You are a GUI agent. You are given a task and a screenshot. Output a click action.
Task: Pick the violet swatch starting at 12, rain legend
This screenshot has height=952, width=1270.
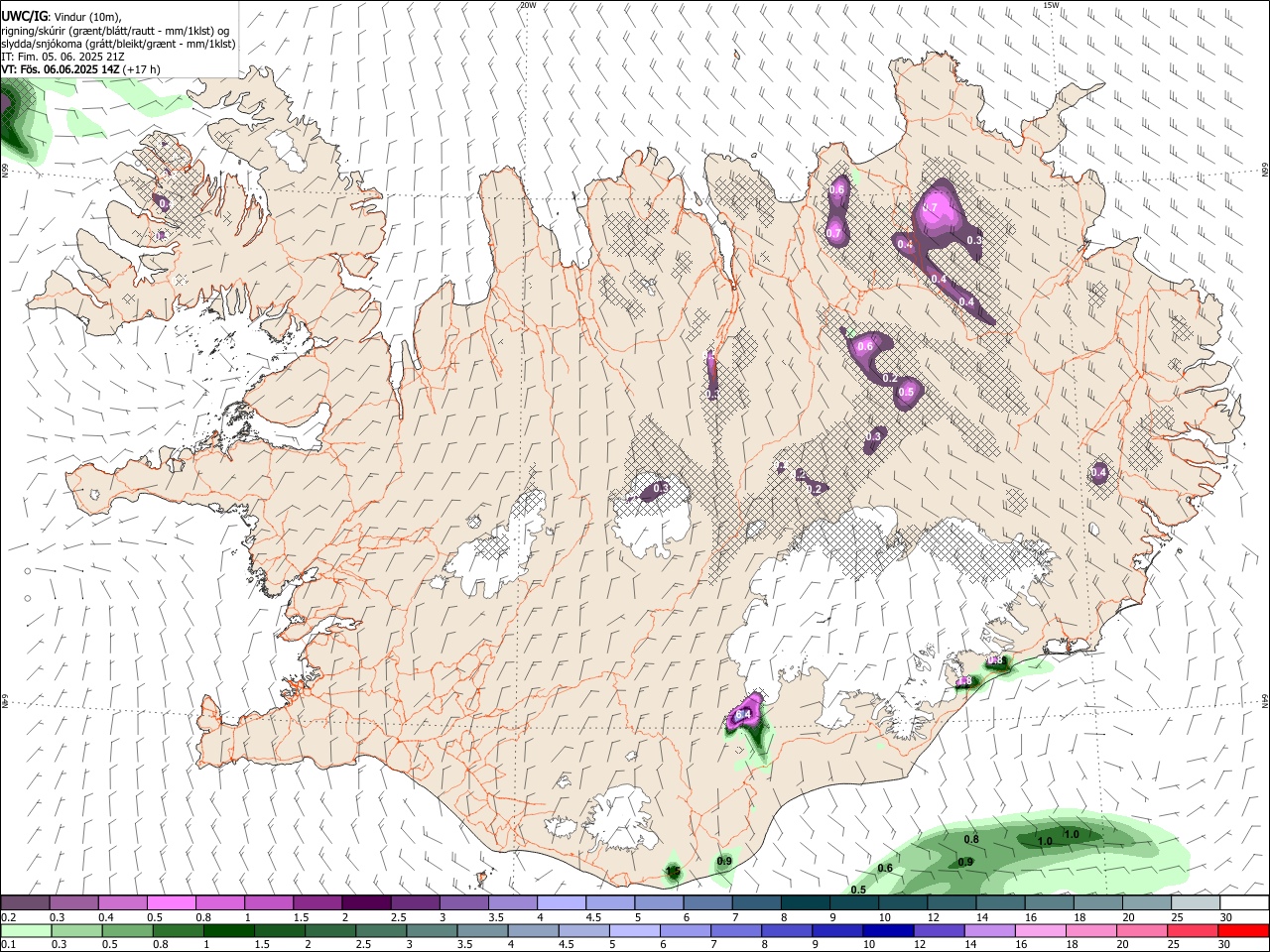939,930
